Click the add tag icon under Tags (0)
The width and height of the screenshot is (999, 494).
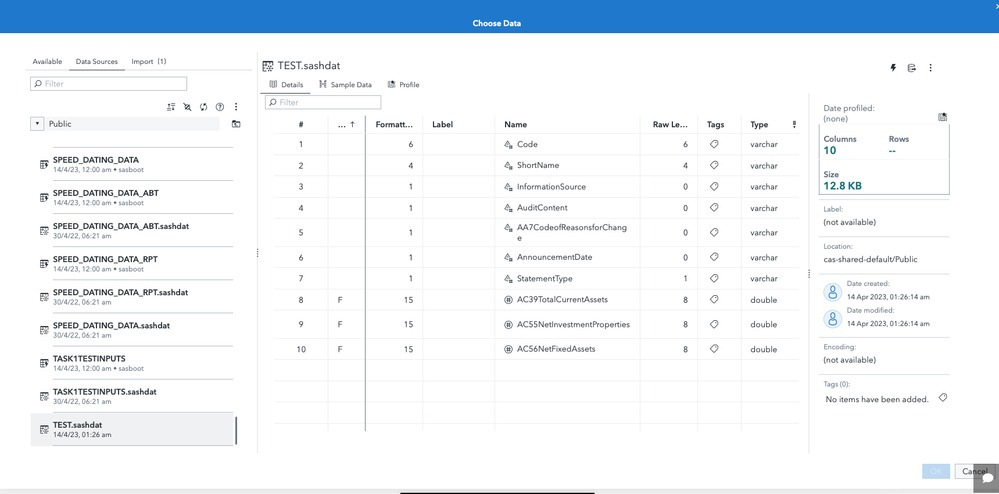click(943, 398)
